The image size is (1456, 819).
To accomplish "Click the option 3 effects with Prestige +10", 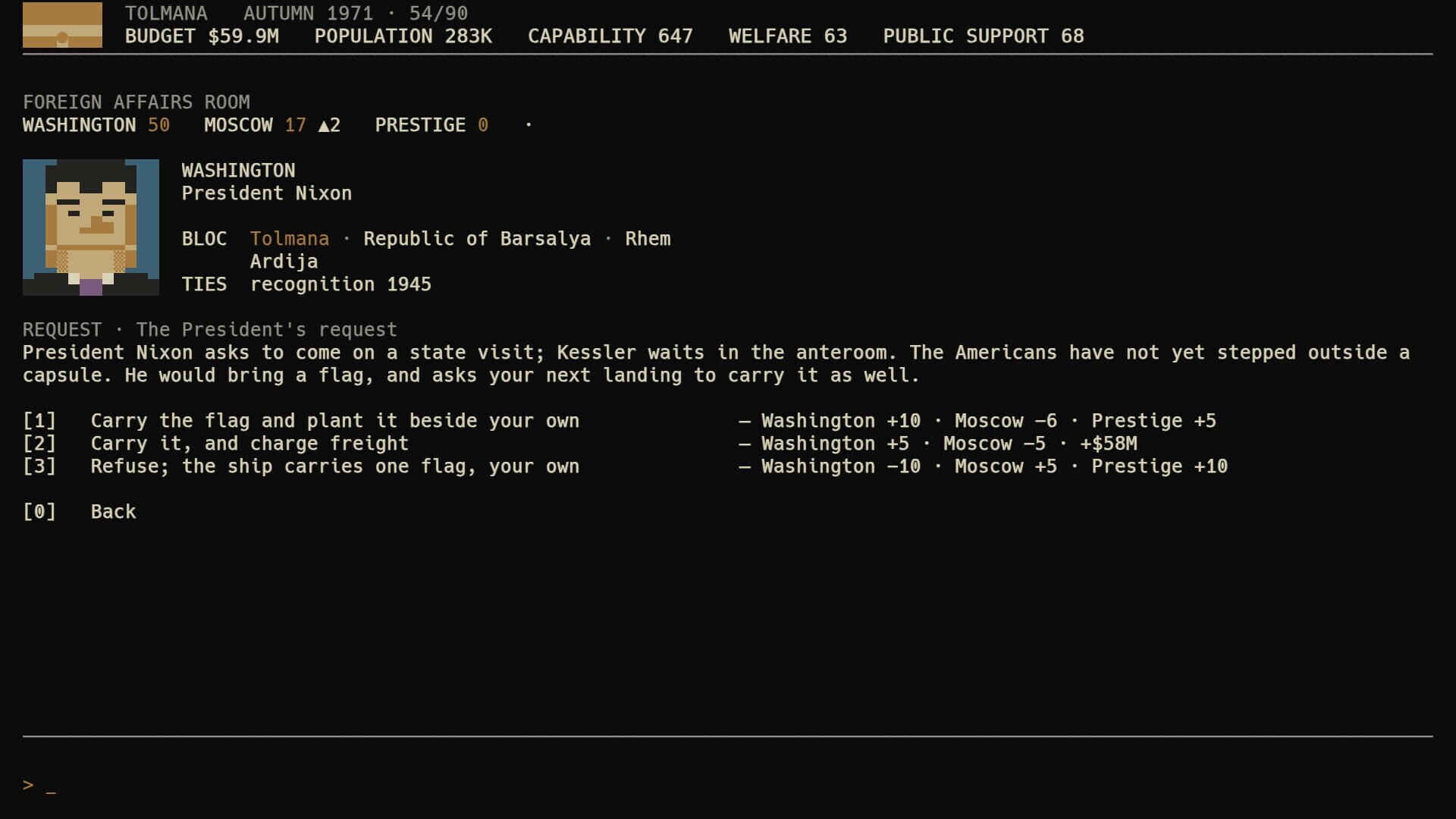I will [984, 466].
